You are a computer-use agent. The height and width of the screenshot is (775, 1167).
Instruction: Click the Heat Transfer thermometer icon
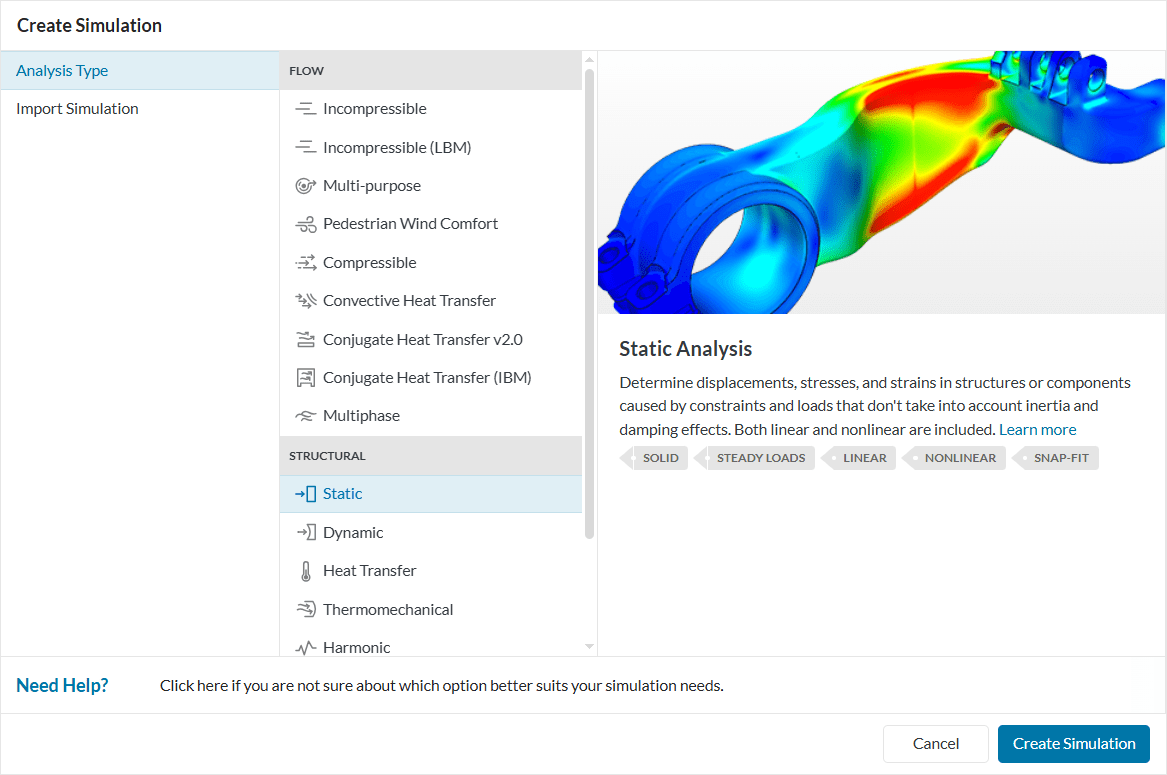306,571
